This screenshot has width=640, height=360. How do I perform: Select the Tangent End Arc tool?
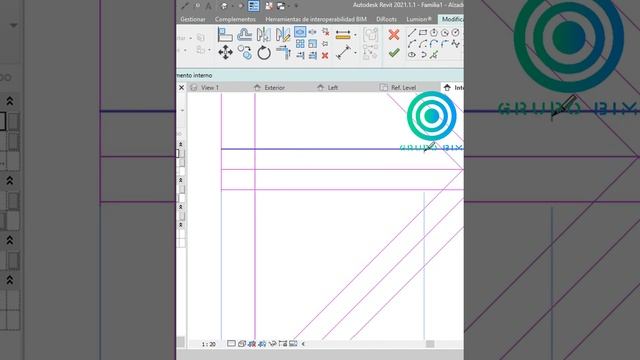[x=434, y=44]
